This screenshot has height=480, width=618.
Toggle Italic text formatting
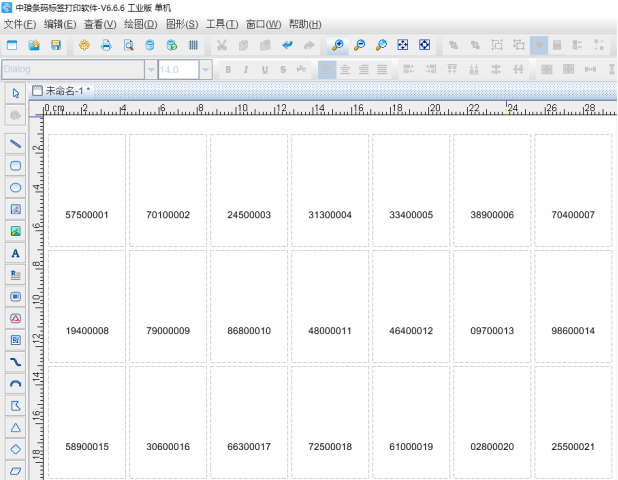pyautogui.click(x=247, y=70)
